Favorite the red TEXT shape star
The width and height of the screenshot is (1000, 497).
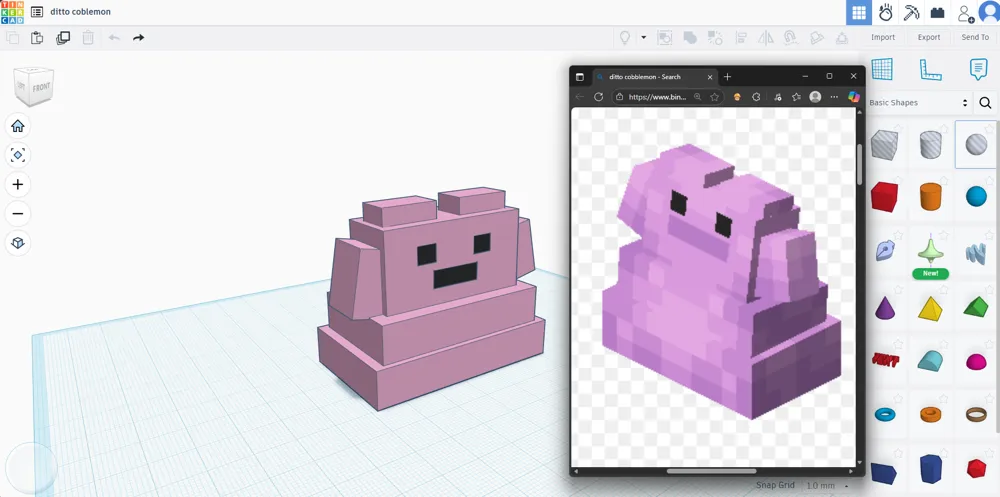(897, 345)
